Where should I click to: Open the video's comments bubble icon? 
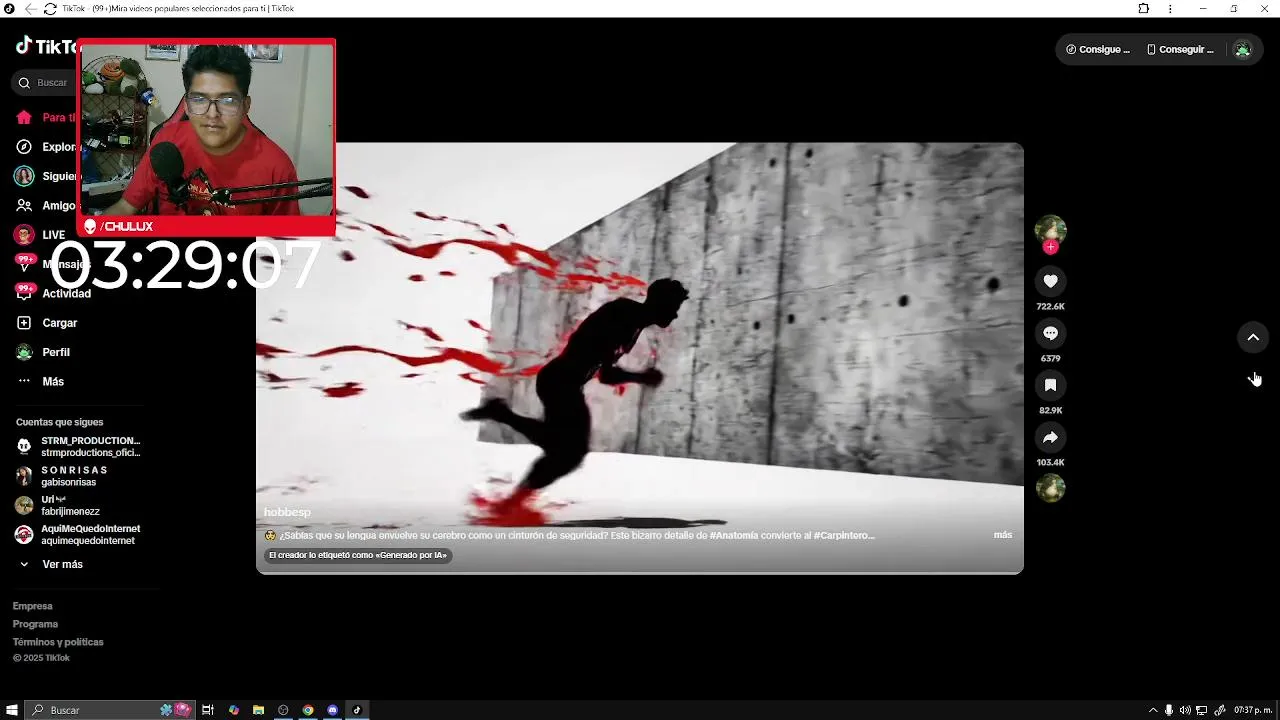click(1050, 333)
